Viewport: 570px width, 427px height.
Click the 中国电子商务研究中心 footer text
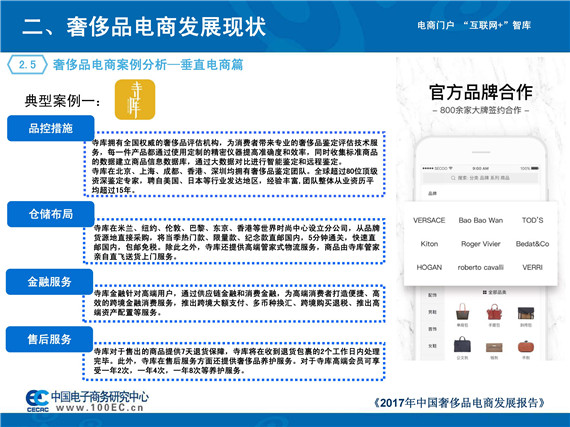point(100,396)
